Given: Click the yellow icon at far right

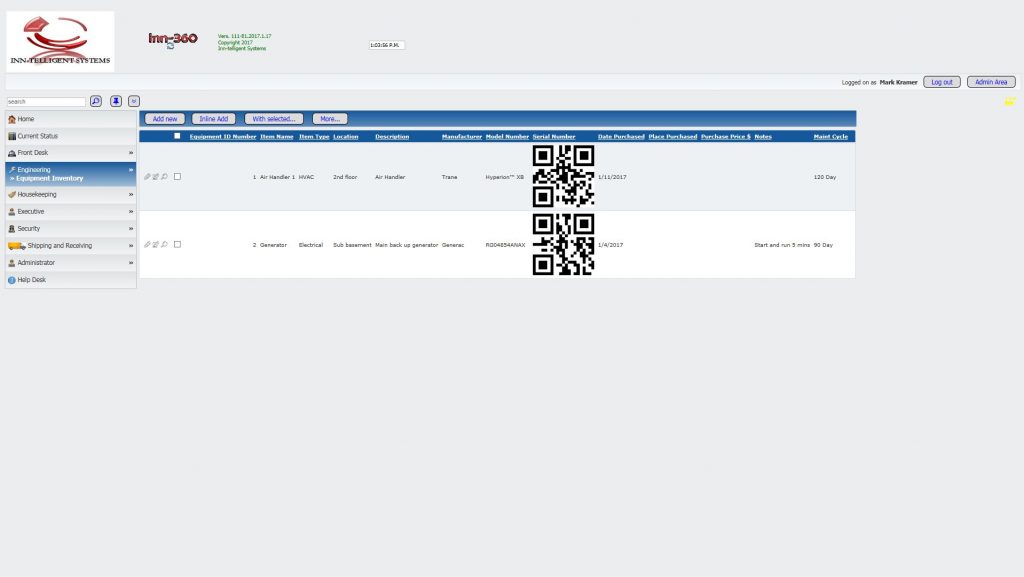Looking at the screenshot, I should pos(1010,101).
